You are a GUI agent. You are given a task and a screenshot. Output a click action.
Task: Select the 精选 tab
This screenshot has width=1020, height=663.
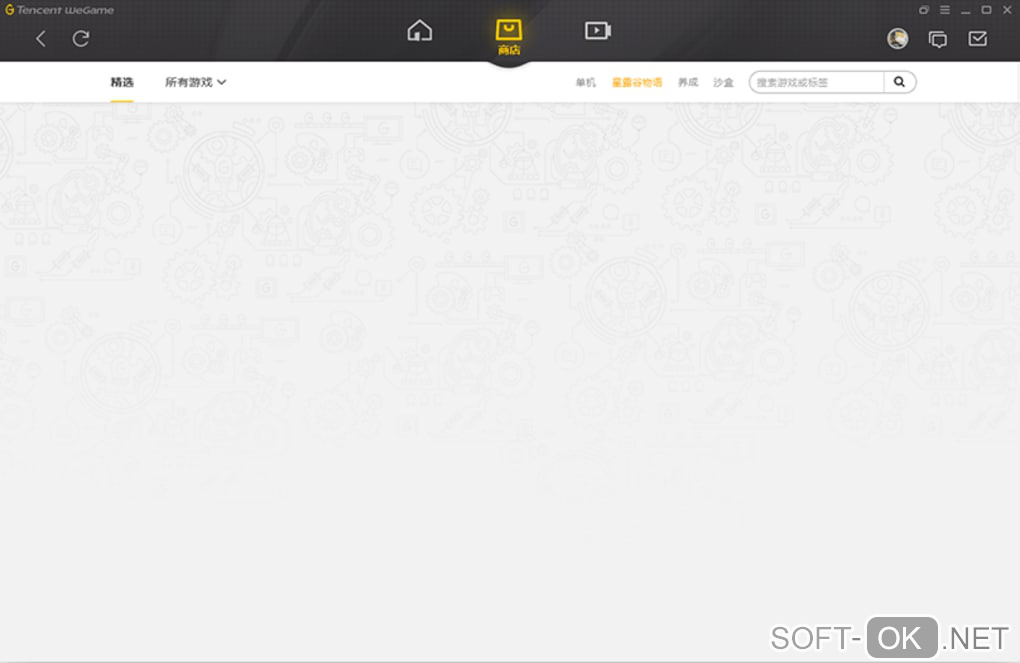click(122, 83)
